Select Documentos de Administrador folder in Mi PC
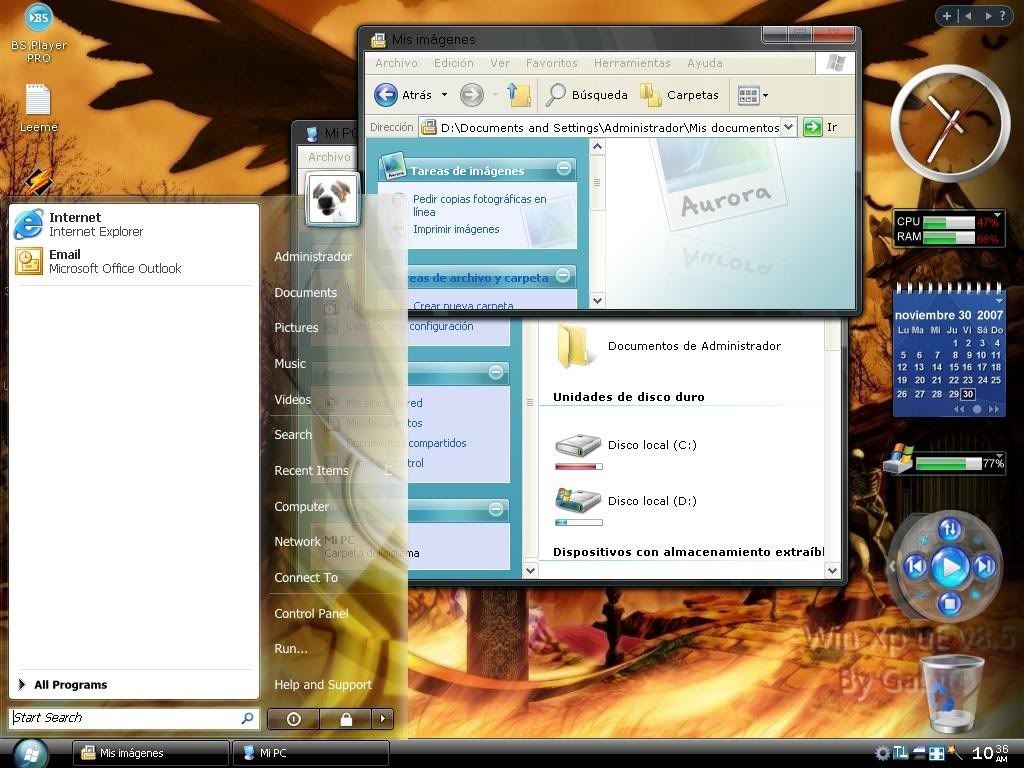The width and height of the screenshot is (1024, 768). [x=669, y=346]
